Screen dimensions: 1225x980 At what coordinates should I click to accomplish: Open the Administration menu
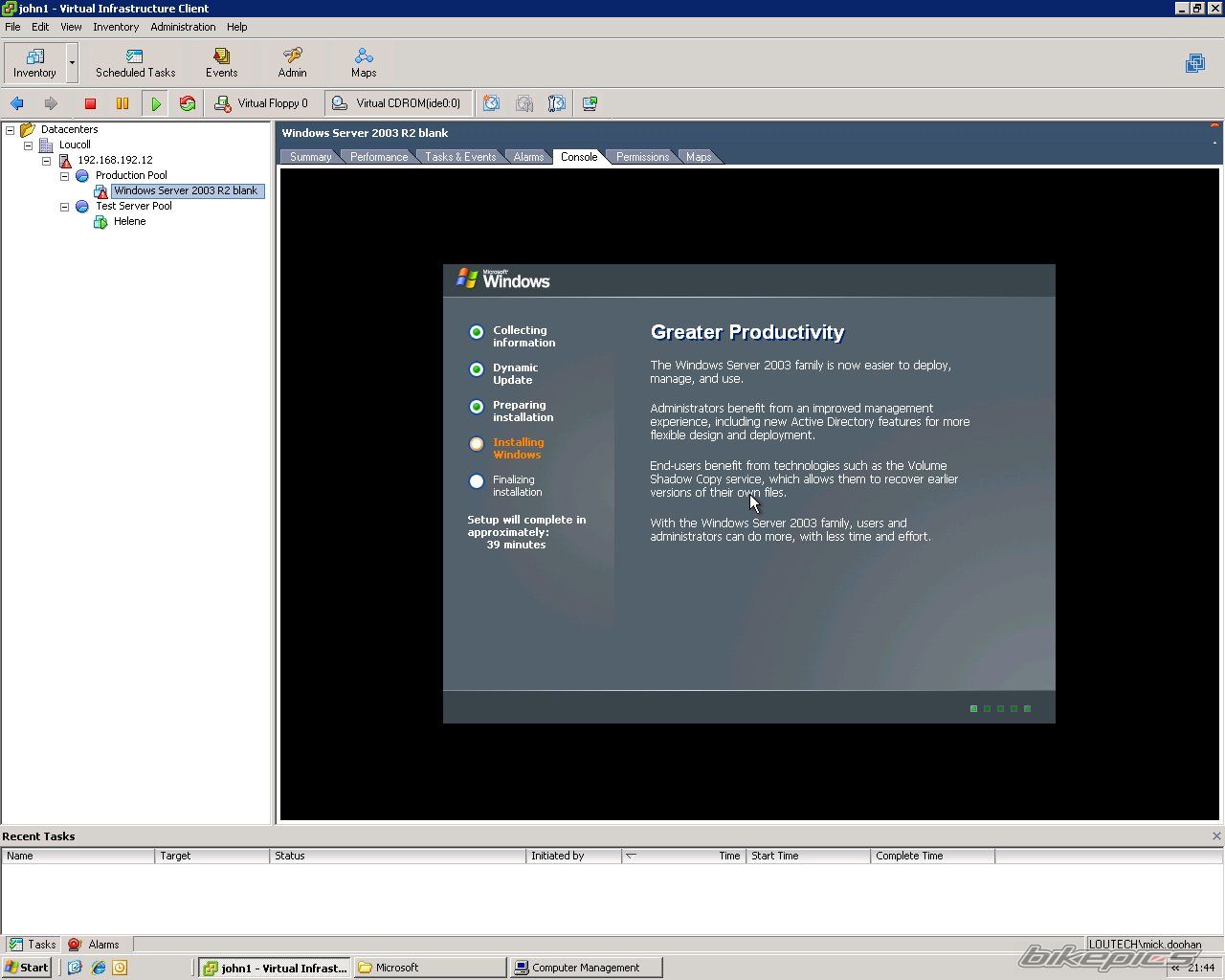tap(182, 27)
